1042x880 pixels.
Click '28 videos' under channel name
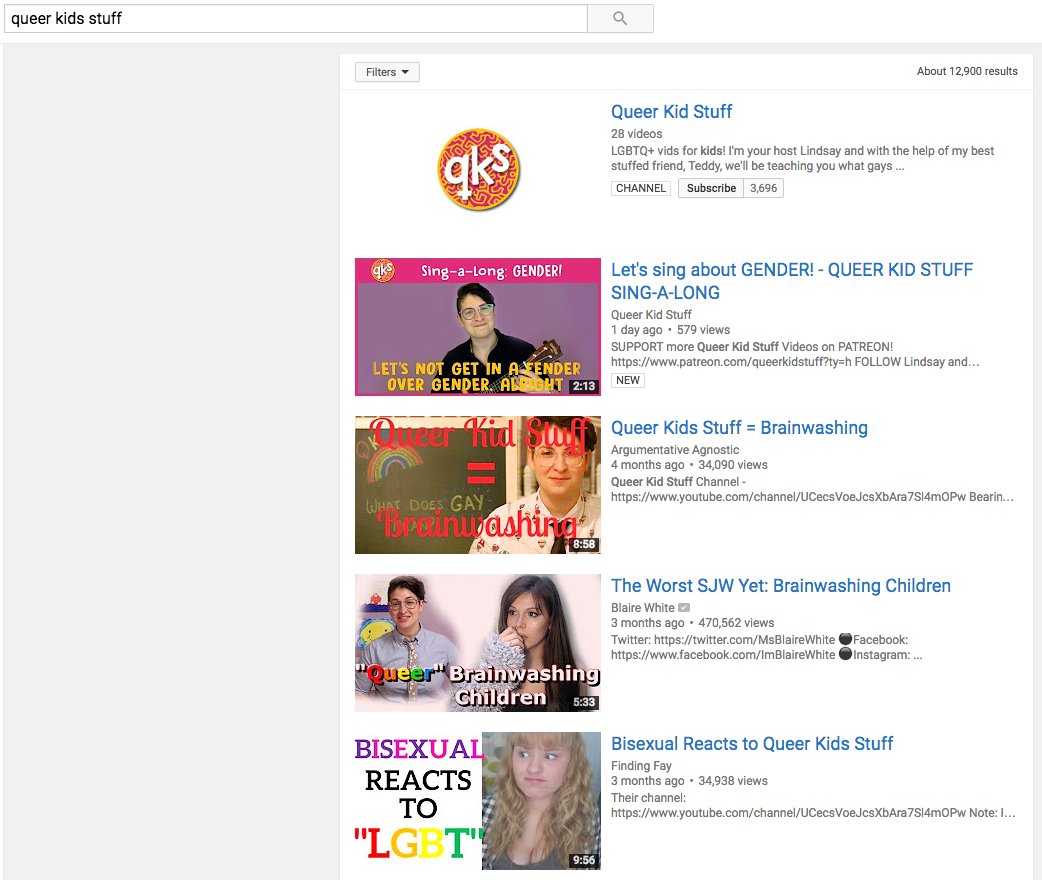coord(637,134)
